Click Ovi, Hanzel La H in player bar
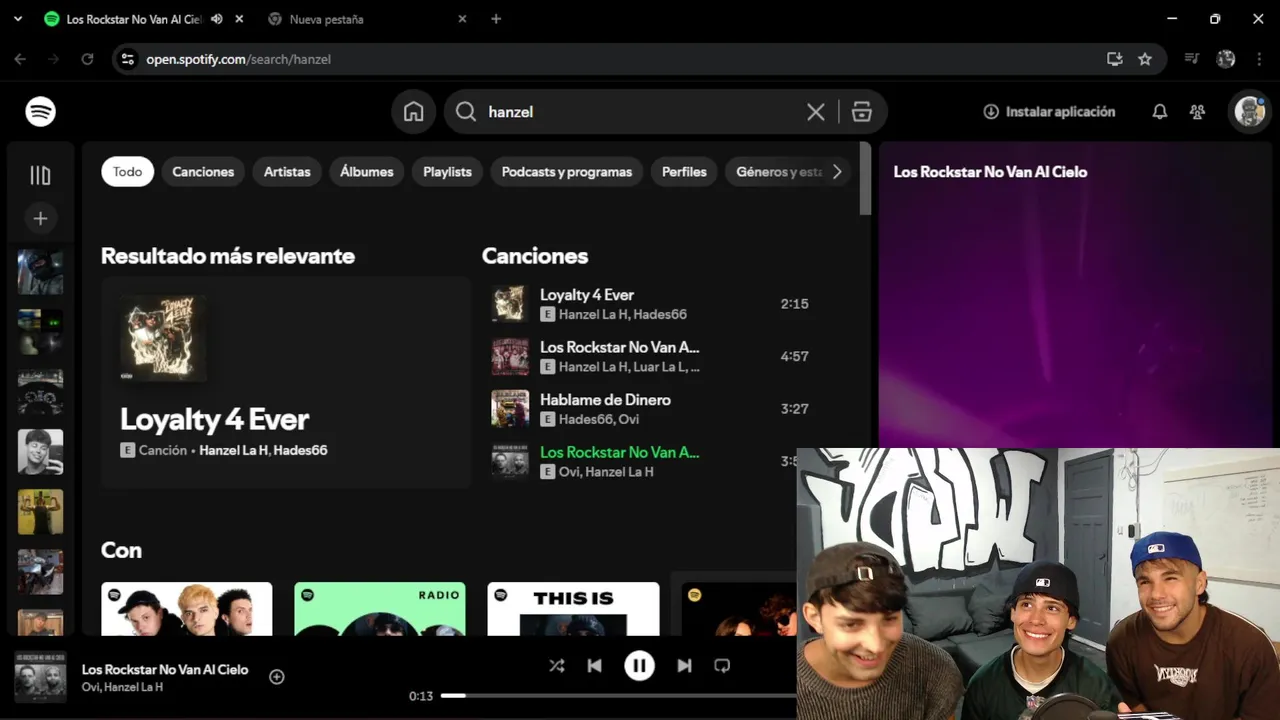The width and height of the screenshot is (1280, 720). (122, 687)
